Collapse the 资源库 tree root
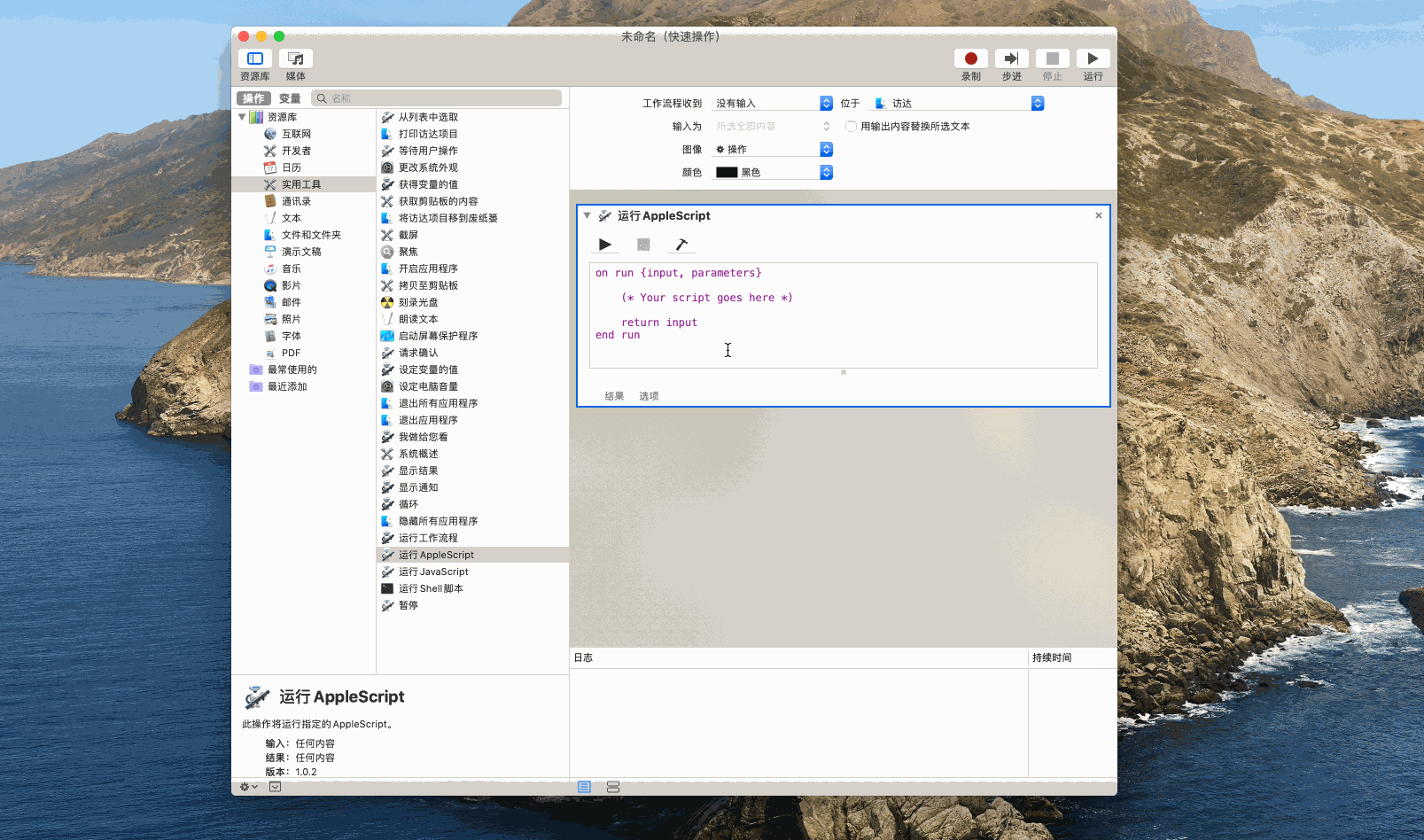This screenshot has width=1424, height=840. [x=242, y=117]
